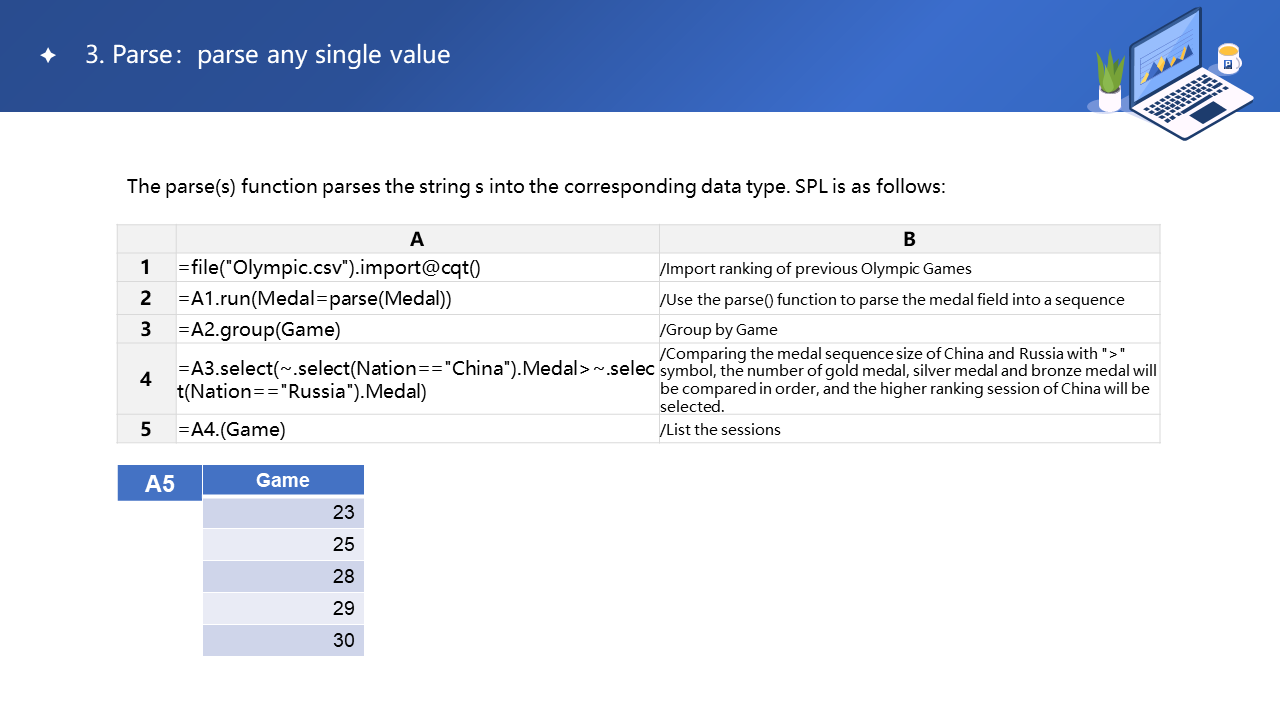Viewport: 1280px width, 720px height.
Task: Click the China versus Russia select formula cell
Action: [417, 380]
